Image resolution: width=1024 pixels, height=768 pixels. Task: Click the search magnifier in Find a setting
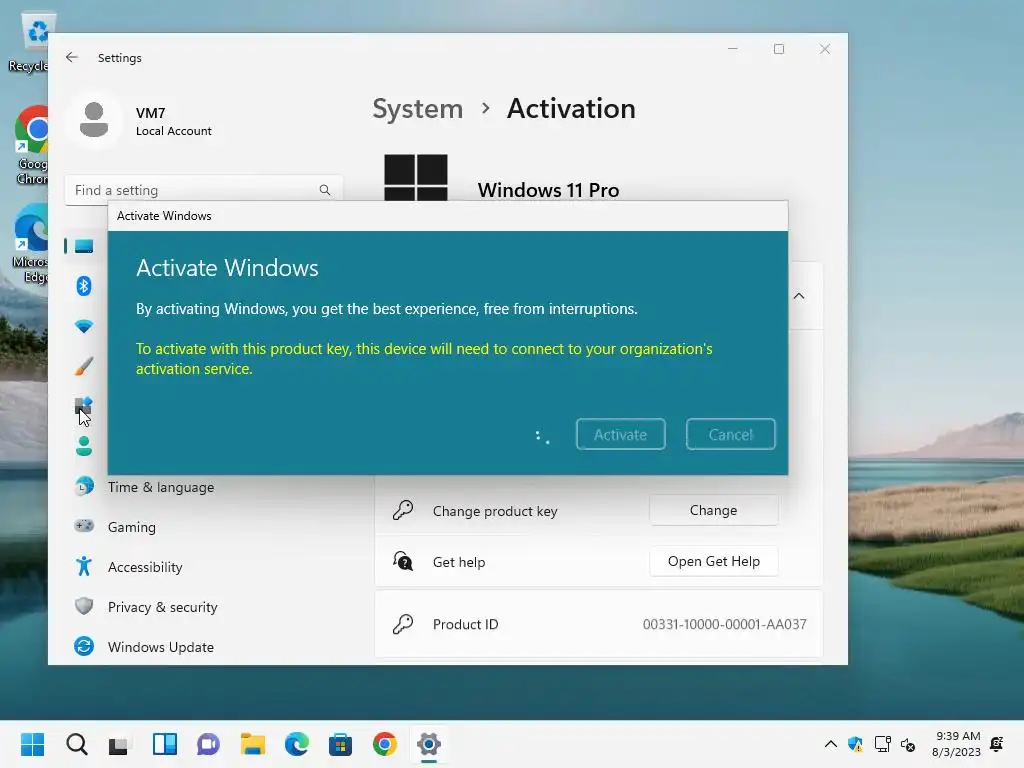(x=325, y=190)
